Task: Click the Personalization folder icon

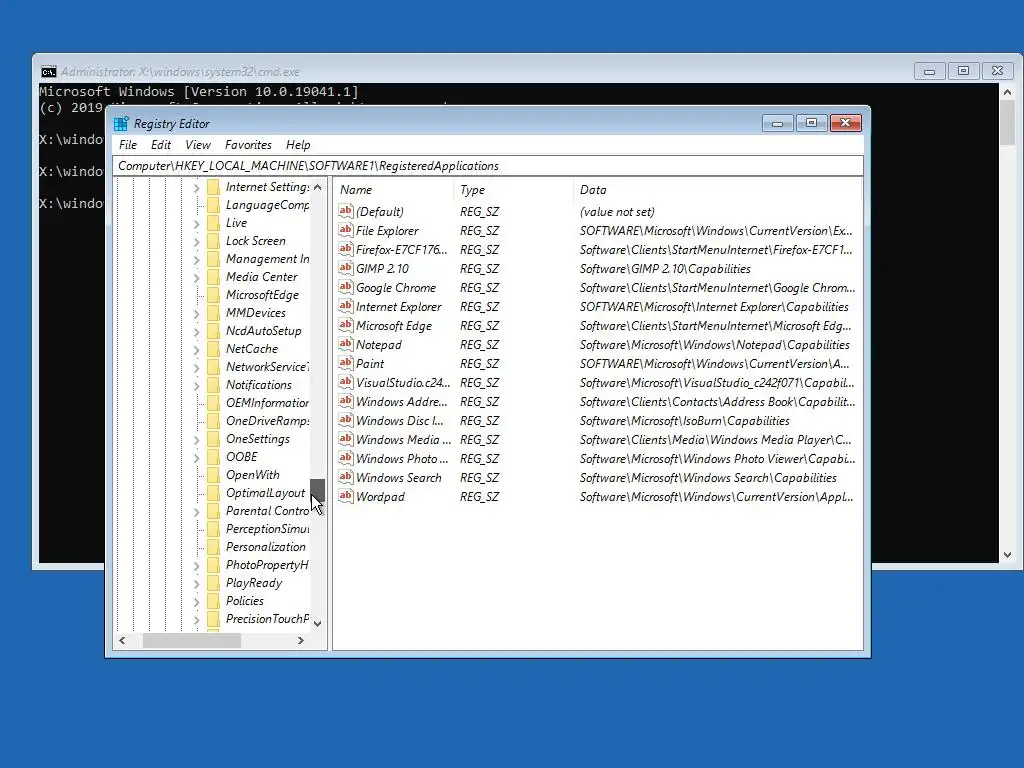Action: (x=213, y=547)
